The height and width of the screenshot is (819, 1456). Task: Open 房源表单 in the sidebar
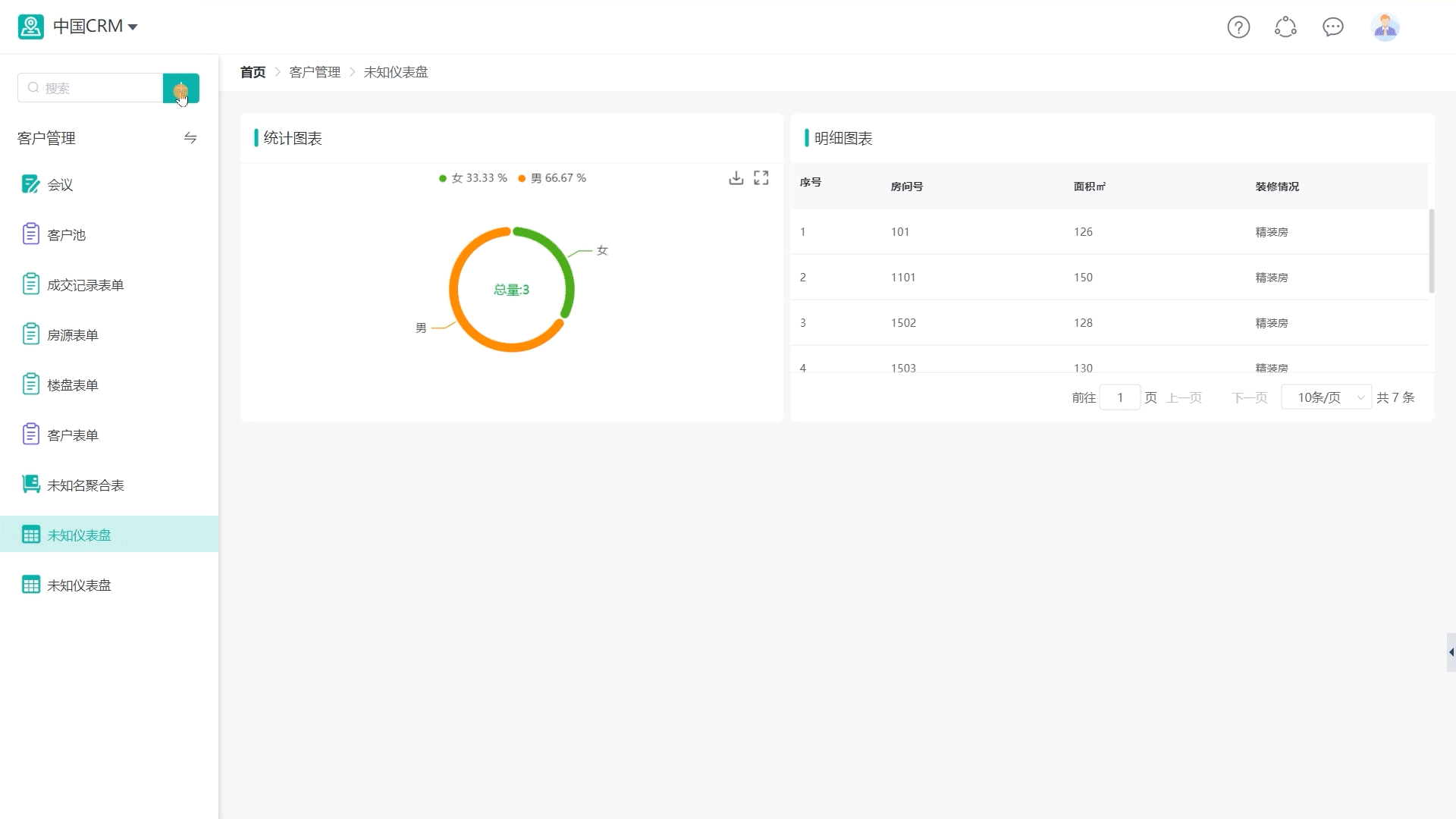click(109, 335)
